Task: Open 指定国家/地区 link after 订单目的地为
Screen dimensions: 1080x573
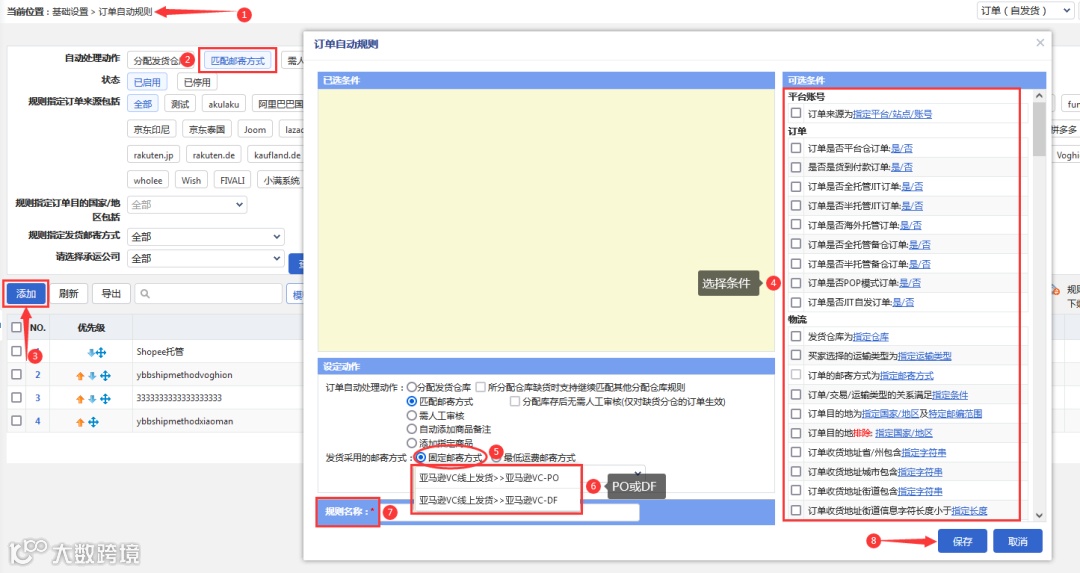Action: click(x=891, y=414)
